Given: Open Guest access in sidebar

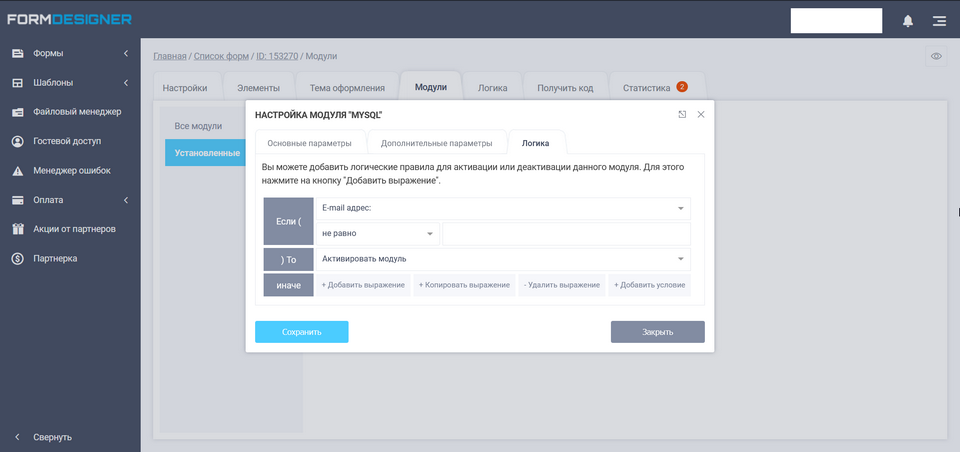Looking at the screenshot, I should tap(67, 141).
